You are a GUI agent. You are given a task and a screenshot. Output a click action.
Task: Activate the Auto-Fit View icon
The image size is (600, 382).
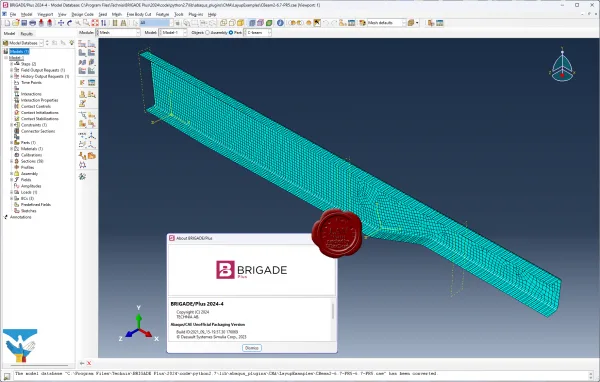pyautogui.click(x=95, y=23)
